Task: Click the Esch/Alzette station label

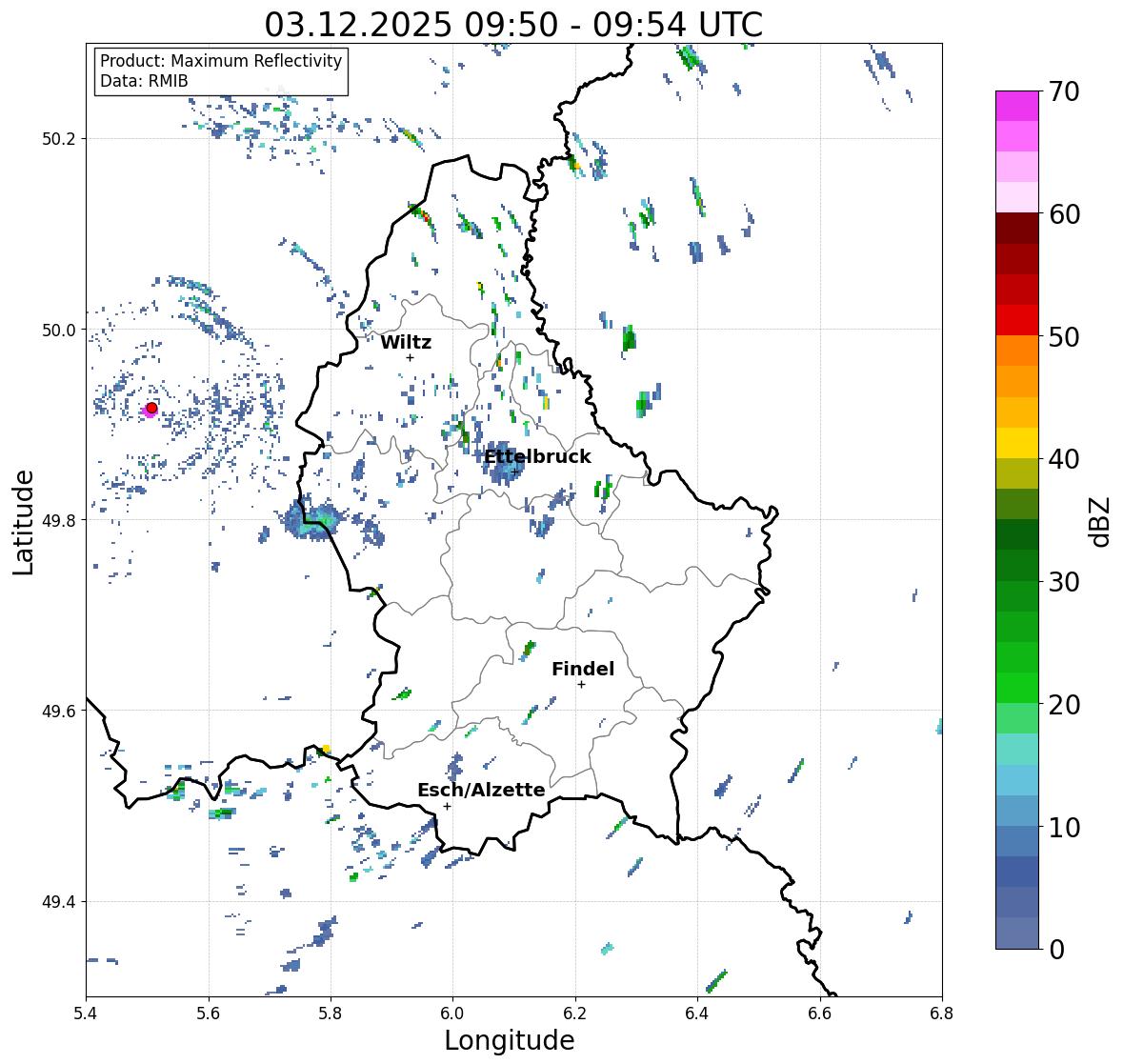Action: 481,790
